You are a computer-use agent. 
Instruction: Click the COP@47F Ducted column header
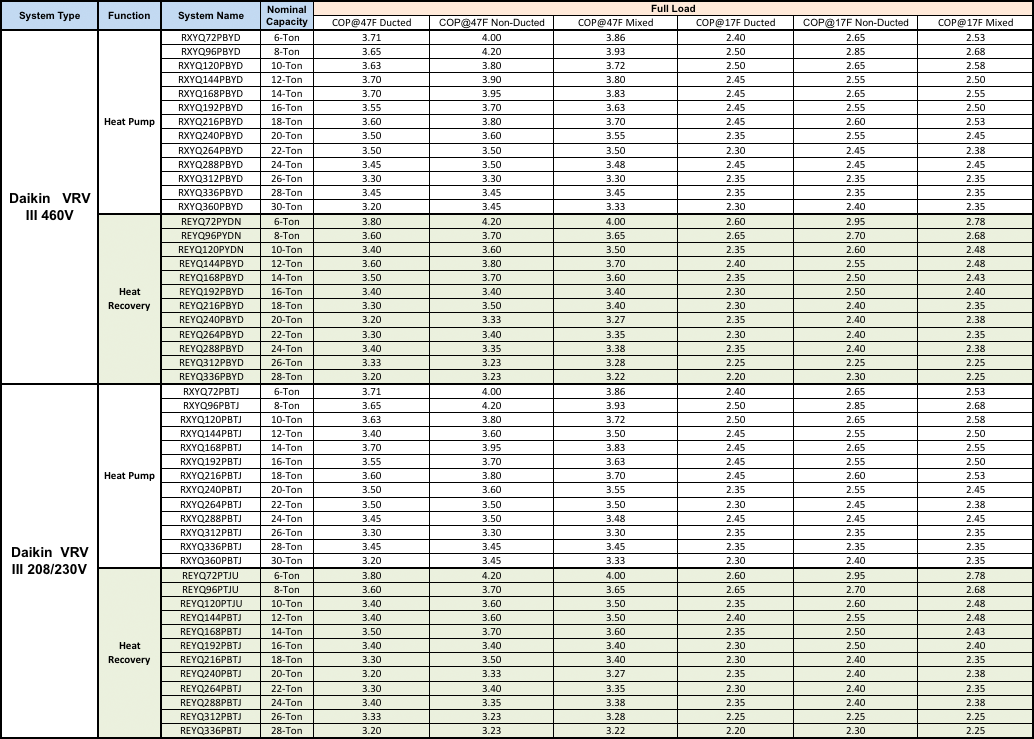click(371, 22)
